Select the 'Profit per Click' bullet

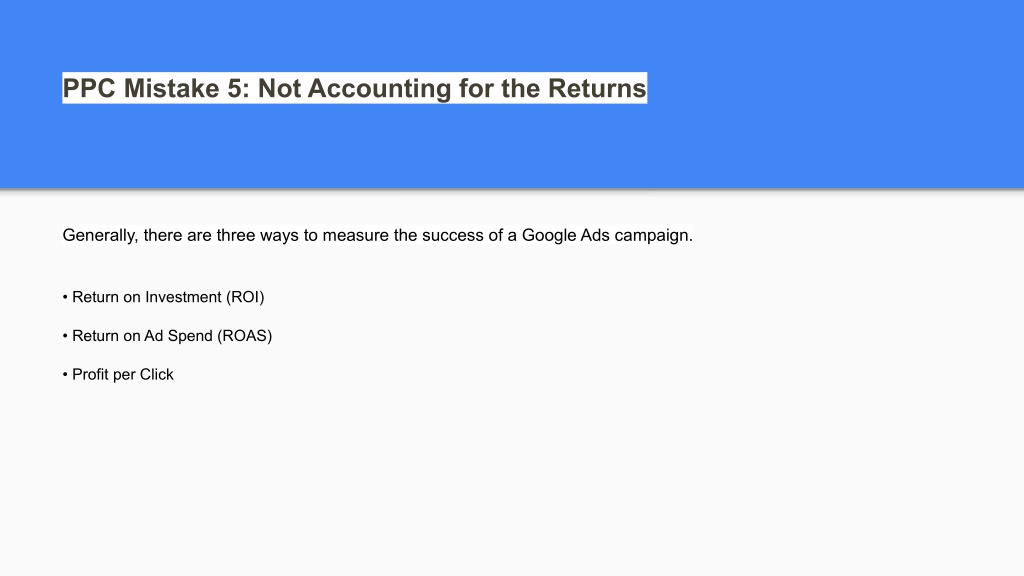(x=118, y=374)
